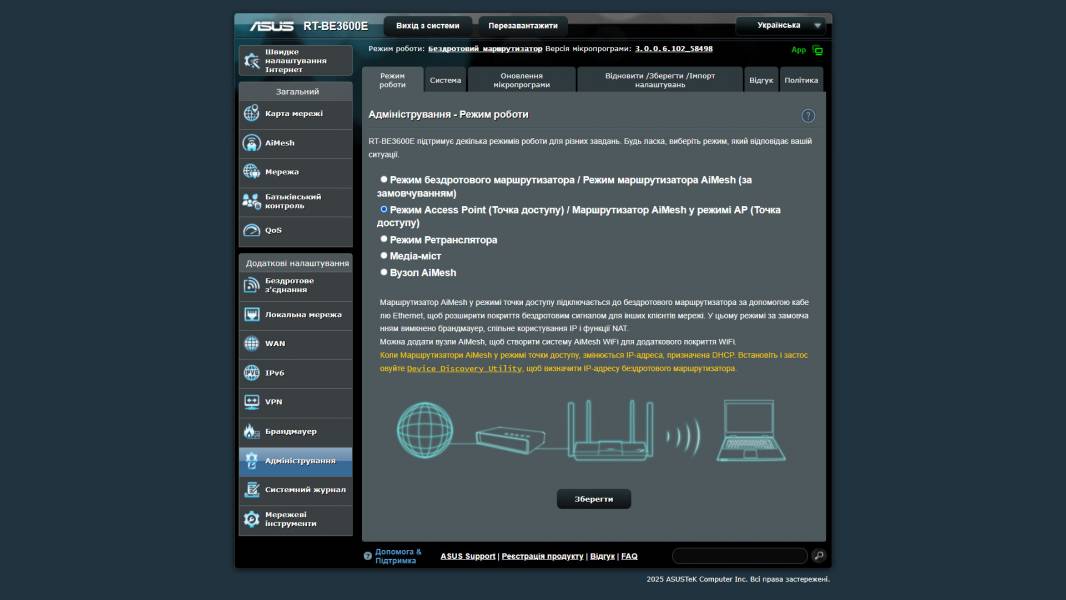Open Оновлення мікропрограми tab
Viewport: 1066px width, 600px height.
point(521,80)
